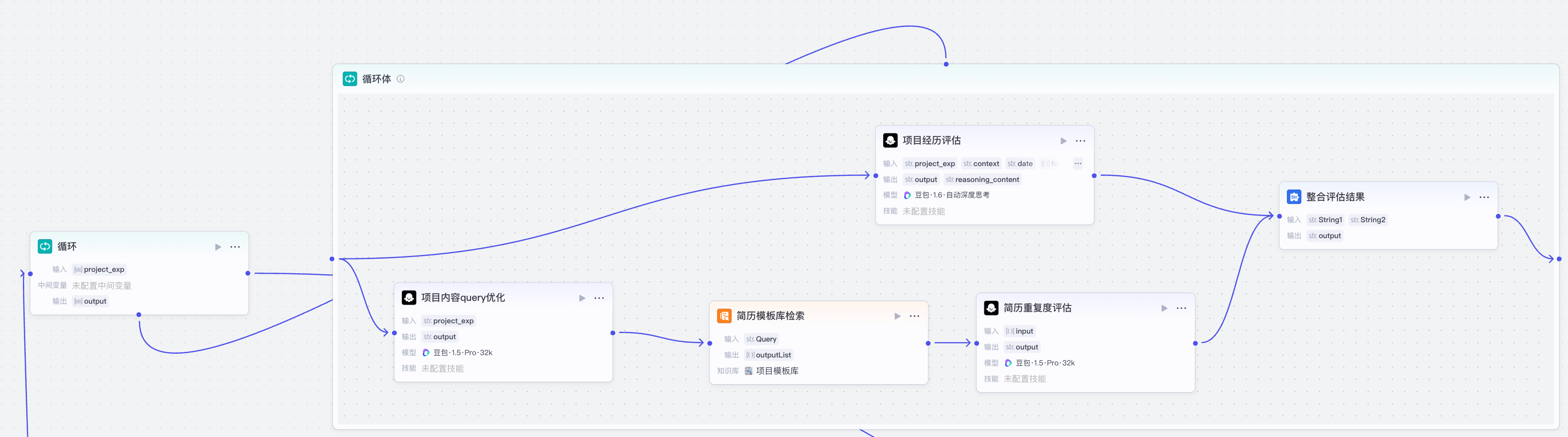Click the 整合评估结果 text processing icon

(1294, 197)
